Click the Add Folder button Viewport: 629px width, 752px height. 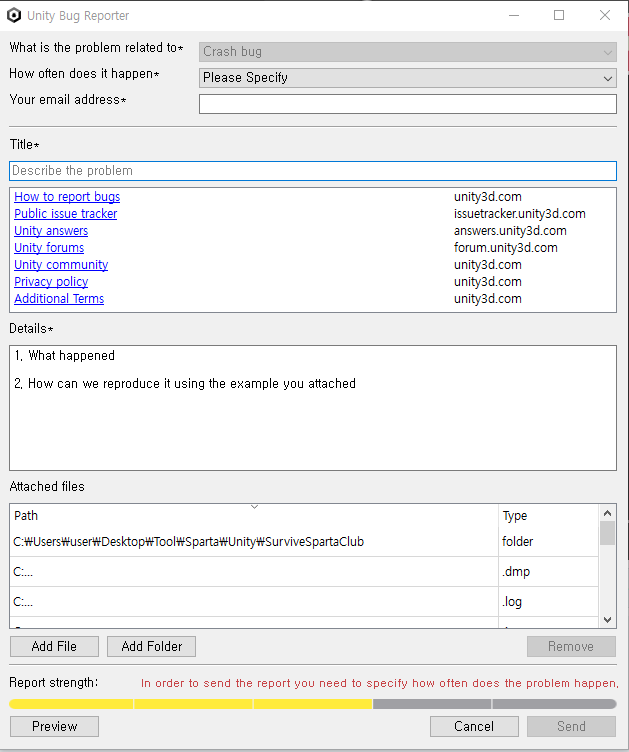151,646
